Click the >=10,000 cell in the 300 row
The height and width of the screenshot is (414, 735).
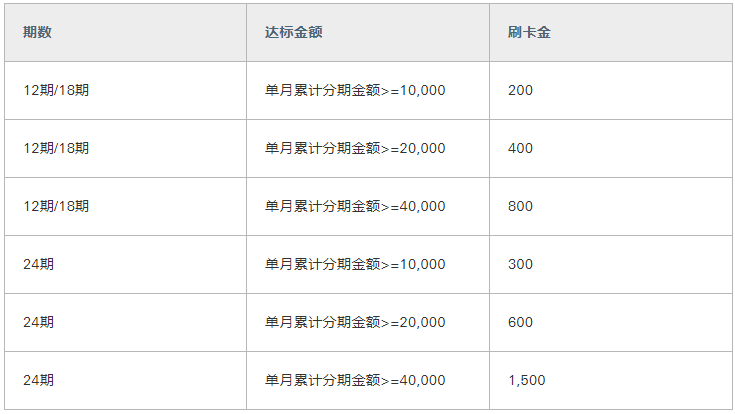[368, 264]
